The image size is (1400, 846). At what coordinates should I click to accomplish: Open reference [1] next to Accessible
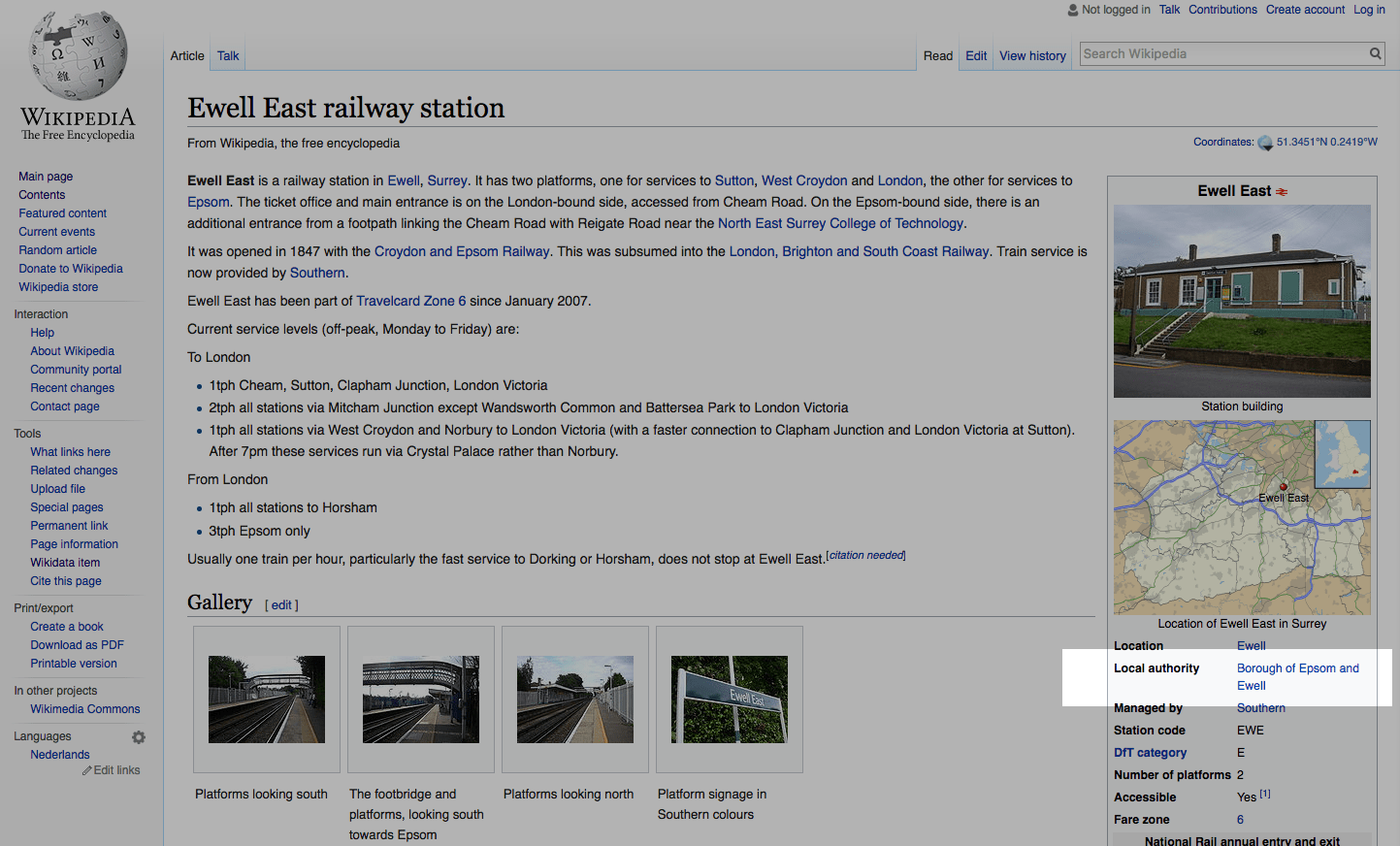(1265, 795)
